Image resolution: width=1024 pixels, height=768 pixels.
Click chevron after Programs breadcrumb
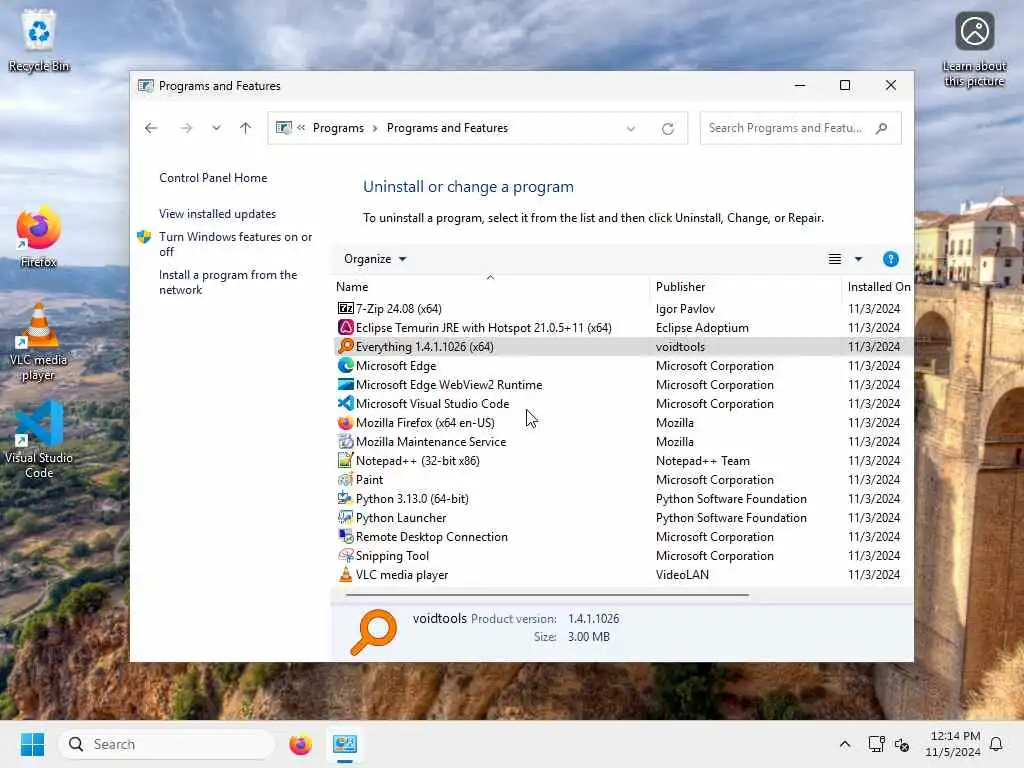(375, 128)
